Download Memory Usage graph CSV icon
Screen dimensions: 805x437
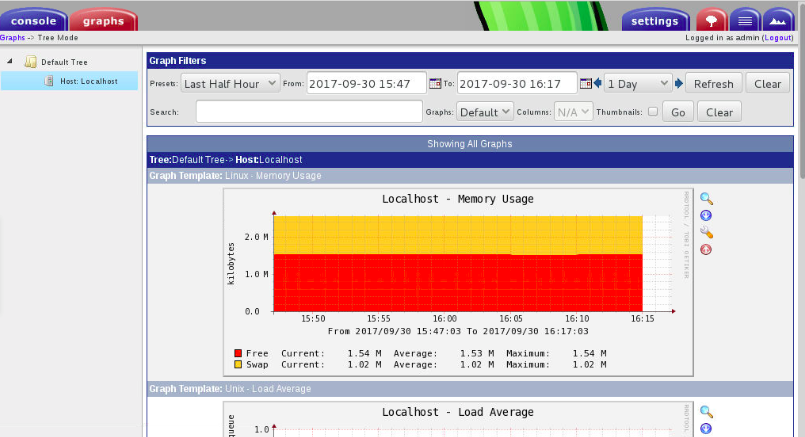click(706, 216)
